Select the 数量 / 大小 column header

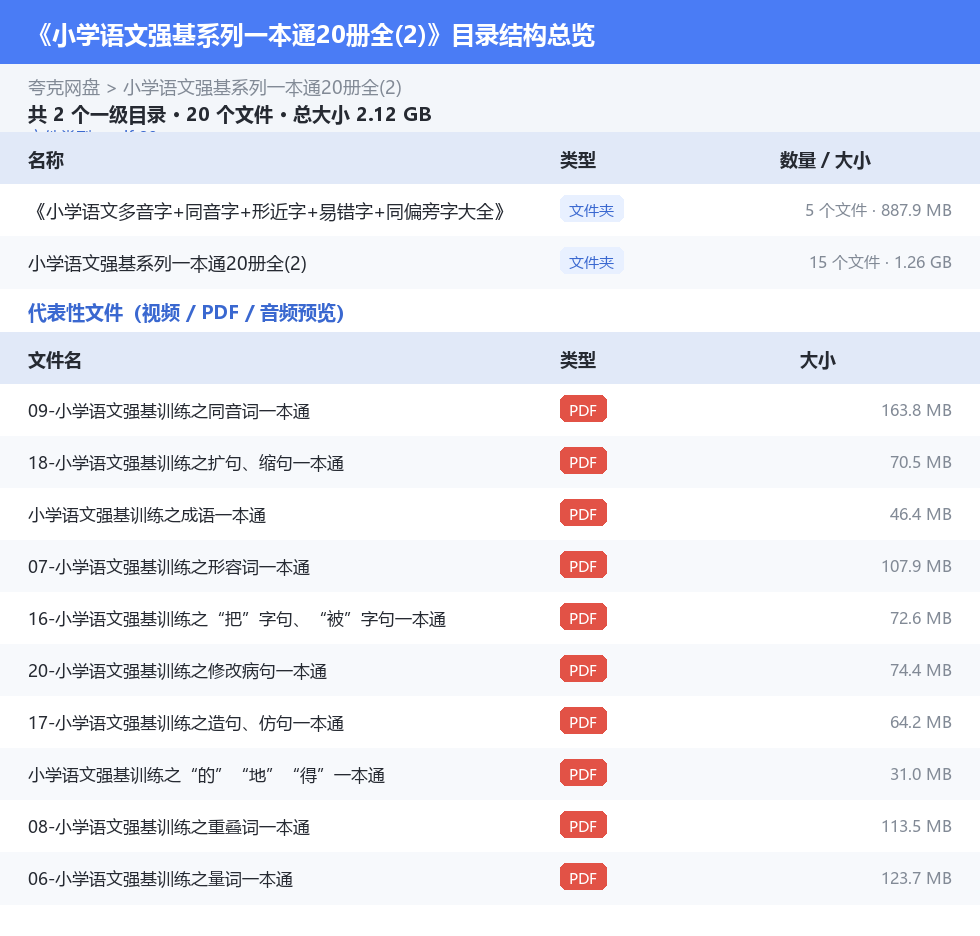[824, 160]
